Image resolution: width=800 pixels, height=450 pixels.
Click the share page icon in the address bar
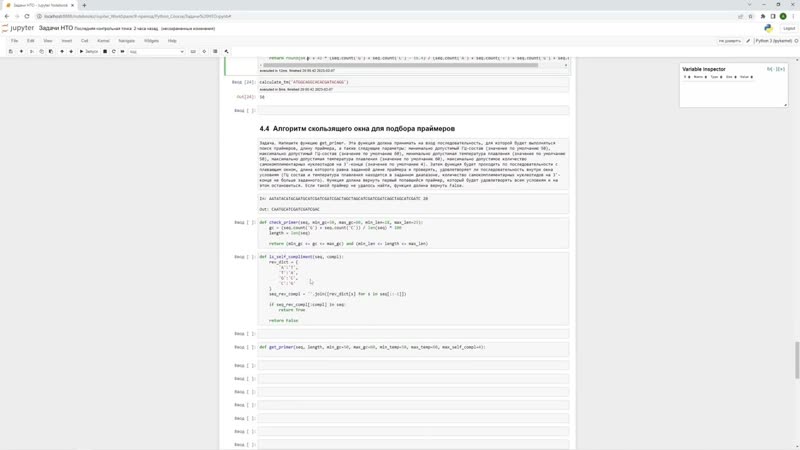coord(740,16)
